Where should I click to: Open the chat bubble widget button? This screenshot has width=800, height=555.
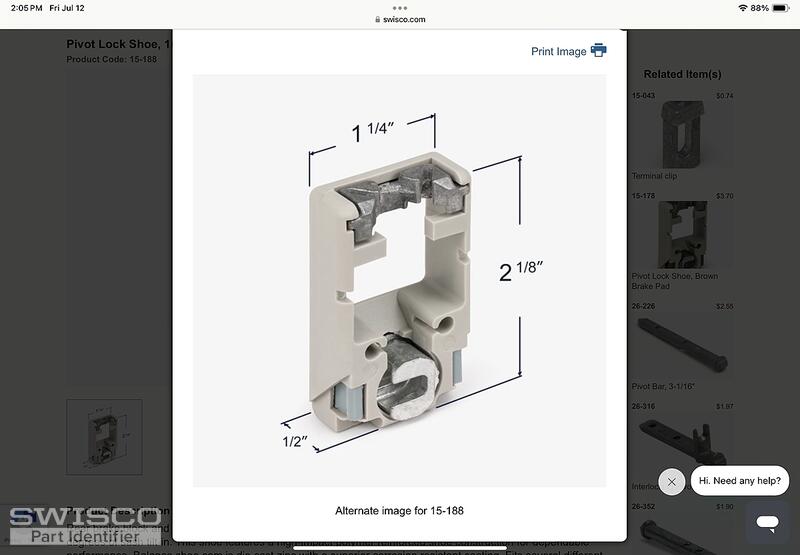click(x=767, y=522)
